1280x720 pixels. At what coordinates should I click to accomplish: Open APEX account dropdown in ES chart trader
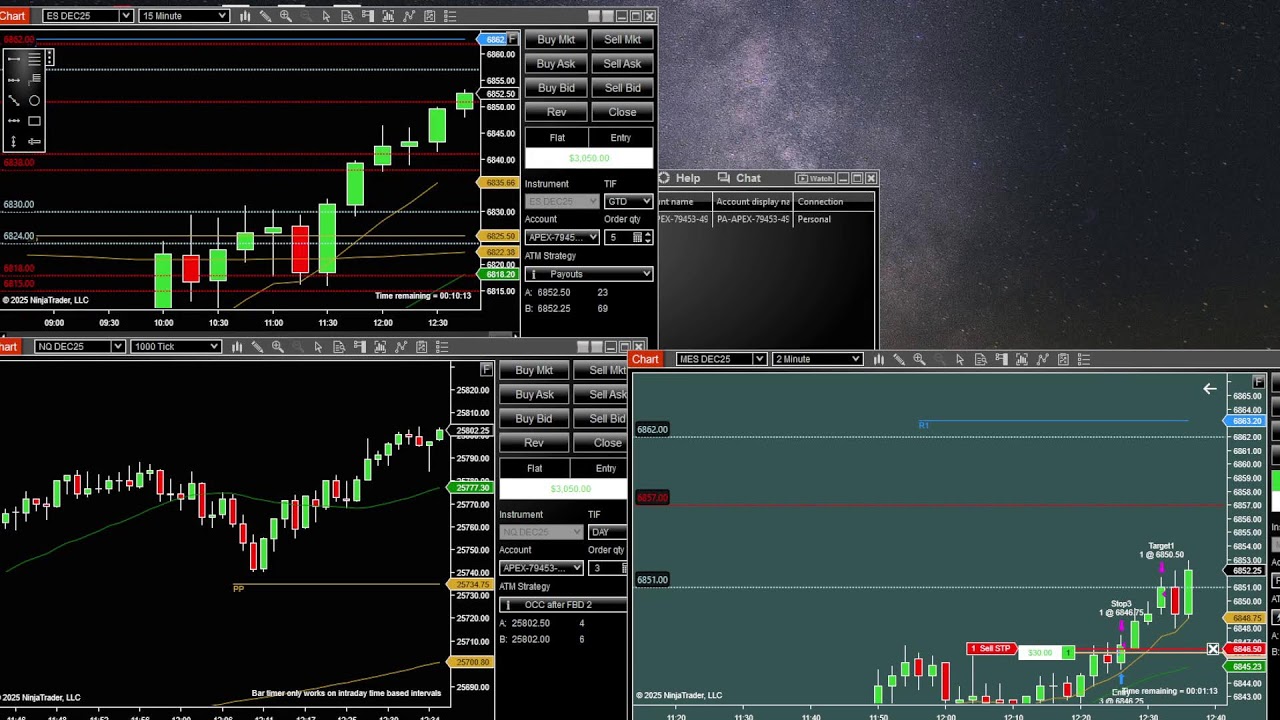point(562,237)
